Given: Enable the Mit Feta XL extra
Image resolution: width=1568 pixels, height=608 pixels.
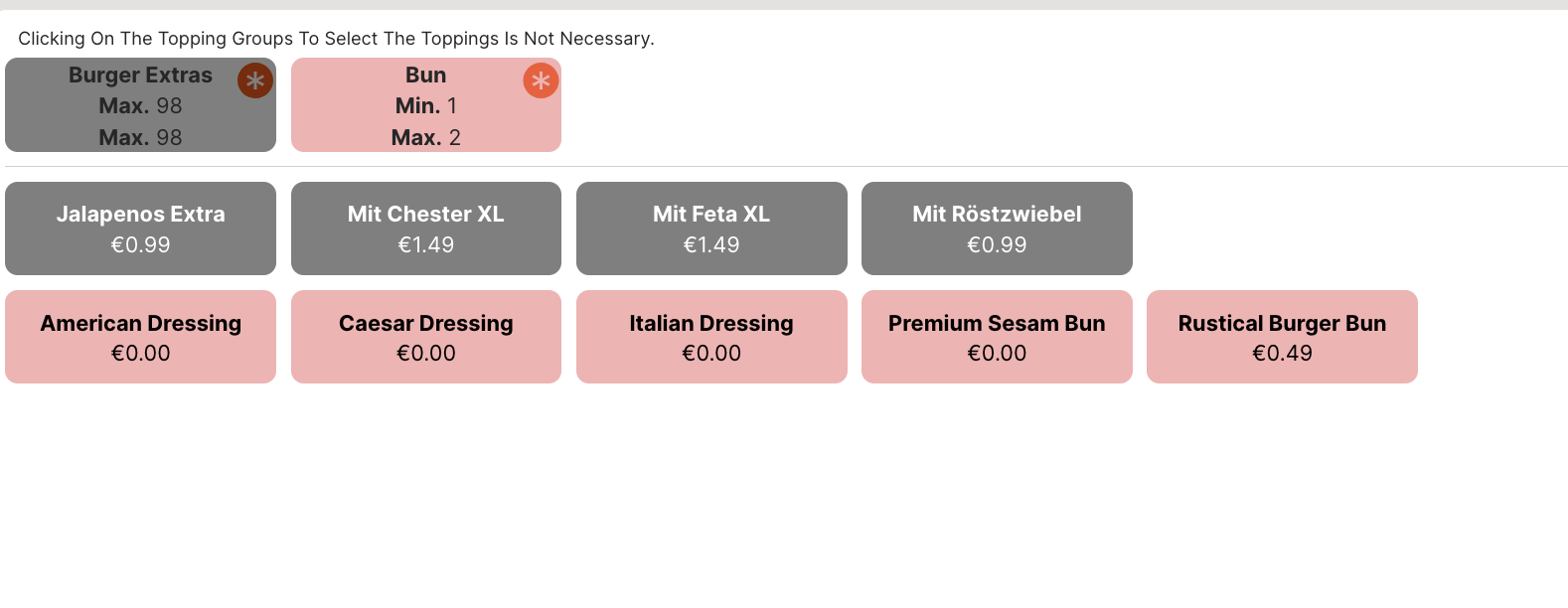Looking at the screenshot, I should point(711,228).
